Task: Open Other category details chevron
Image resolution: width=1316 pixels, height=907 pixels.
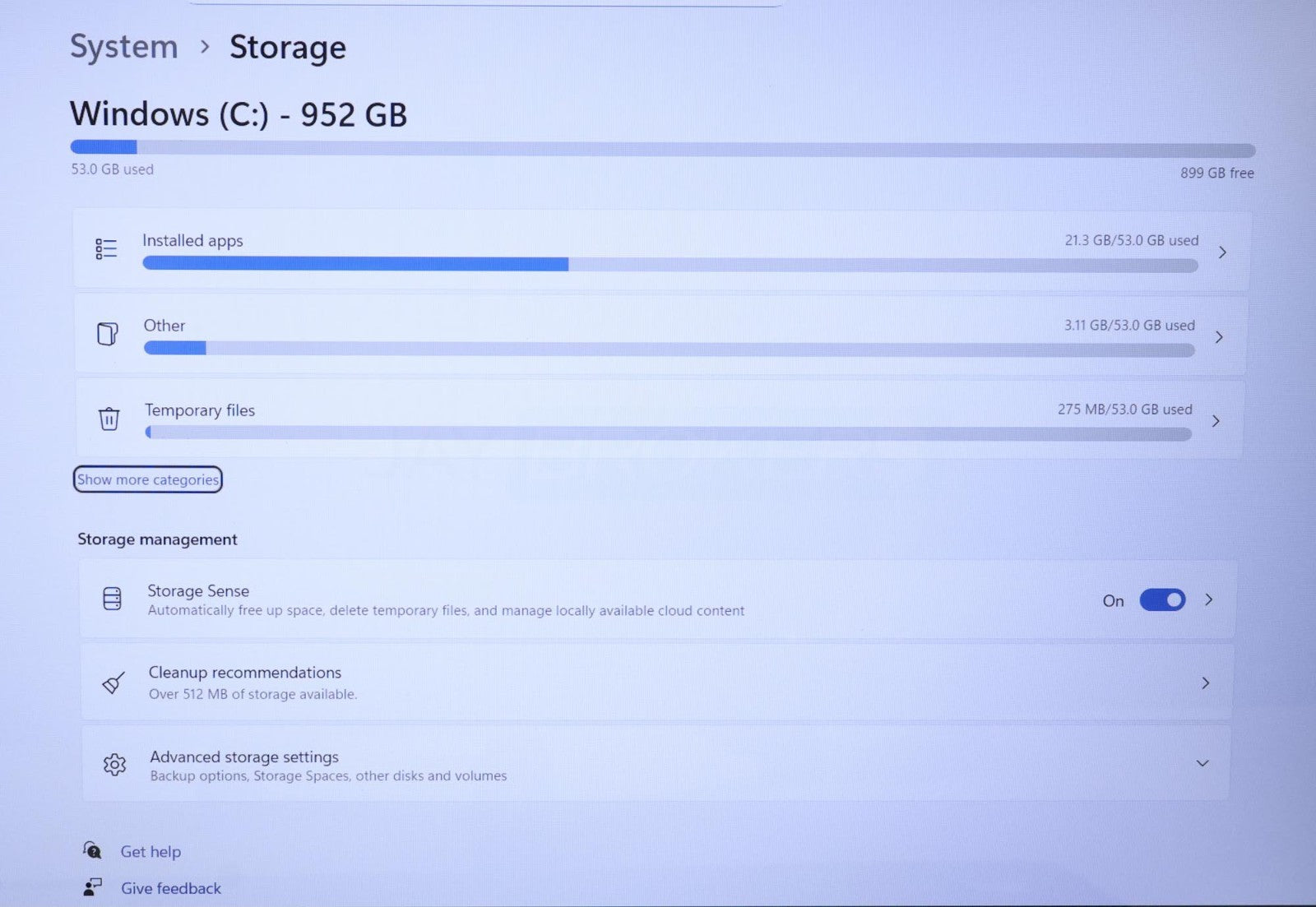Action: [x=1219, y=337]
